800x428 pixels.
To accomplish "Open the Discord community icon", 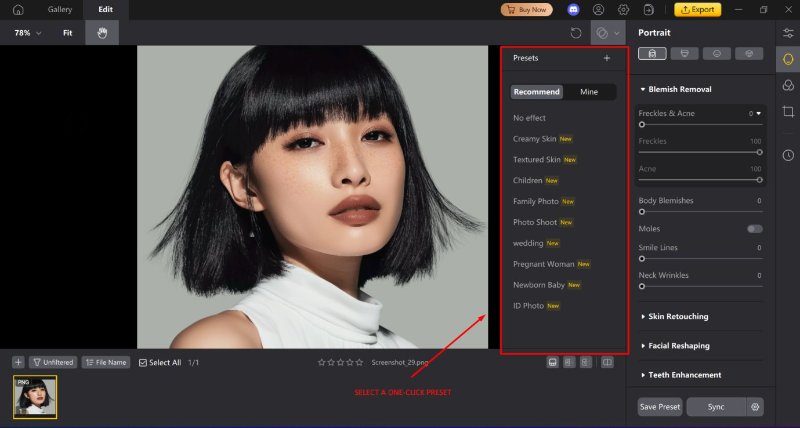I will [573, 10].
